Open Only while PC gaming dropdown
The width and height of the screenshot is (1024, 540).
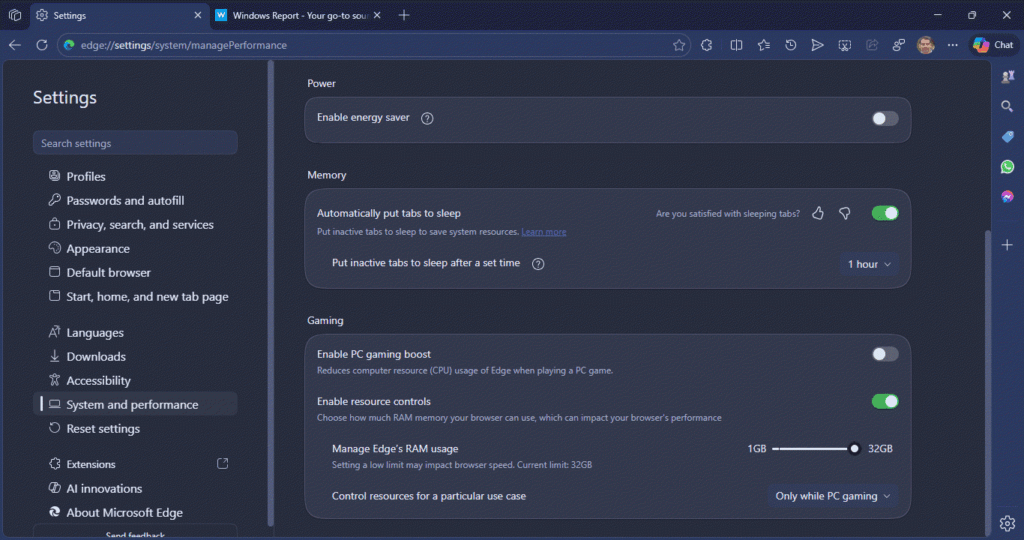coord(833,496)
